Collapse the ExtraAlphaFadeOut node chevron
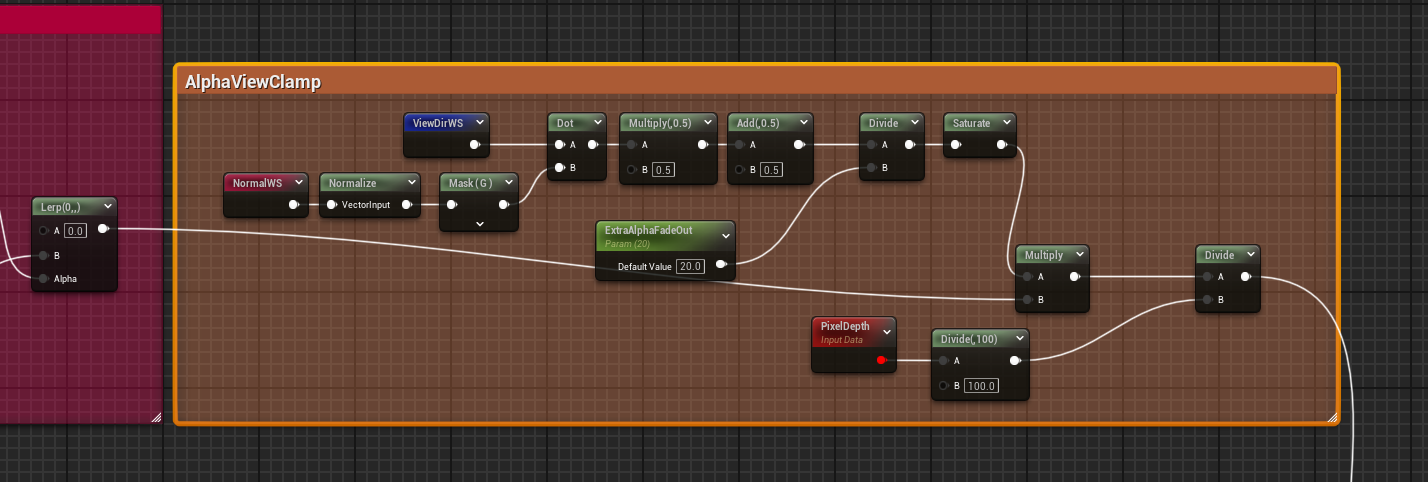Image resolution: width=1428 pixels, height=482 pixels. click(726, 235)
